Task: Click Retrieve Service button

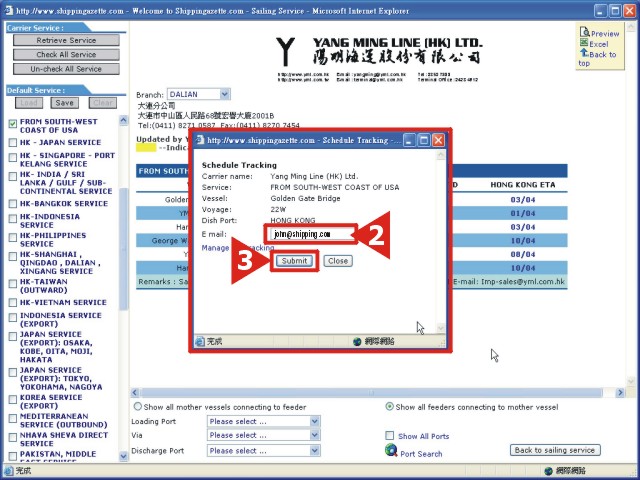Action: [x=66, y=40]
